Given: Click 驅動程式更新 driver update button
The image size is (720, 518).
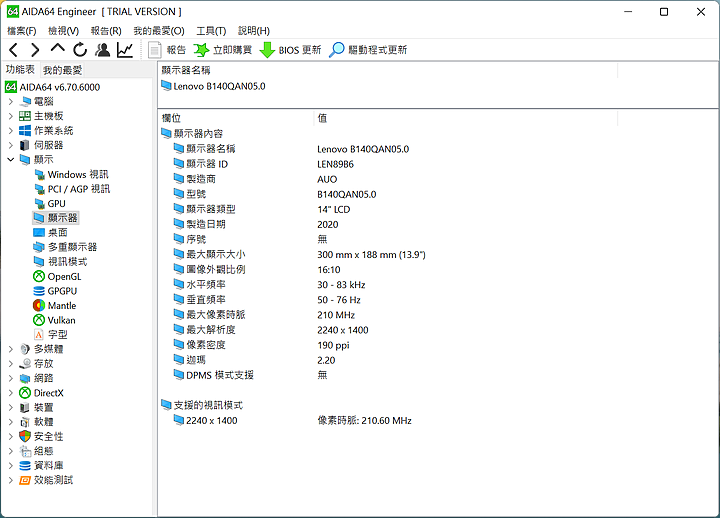Looking at the screenshot, I should tap(368, 50).
